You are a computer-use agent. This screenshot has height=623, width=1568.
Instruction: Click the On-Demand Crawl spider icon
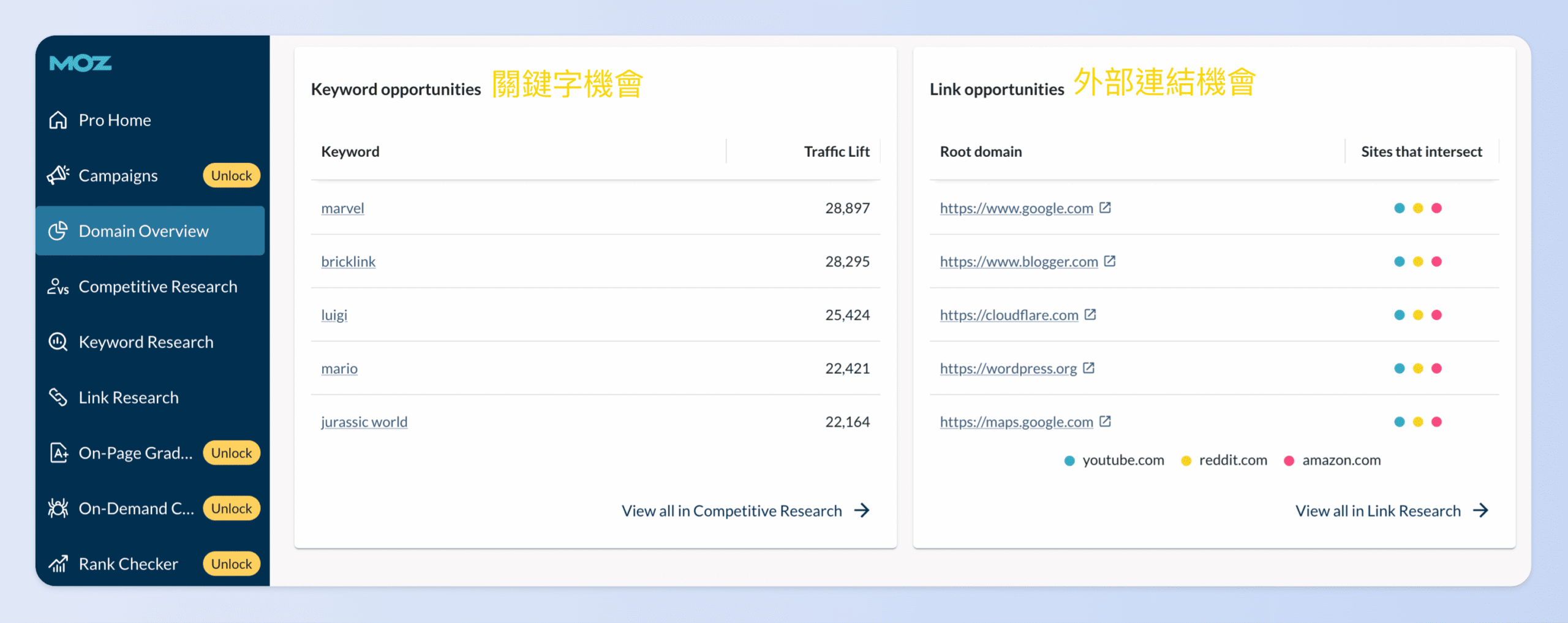pos(58,508)
